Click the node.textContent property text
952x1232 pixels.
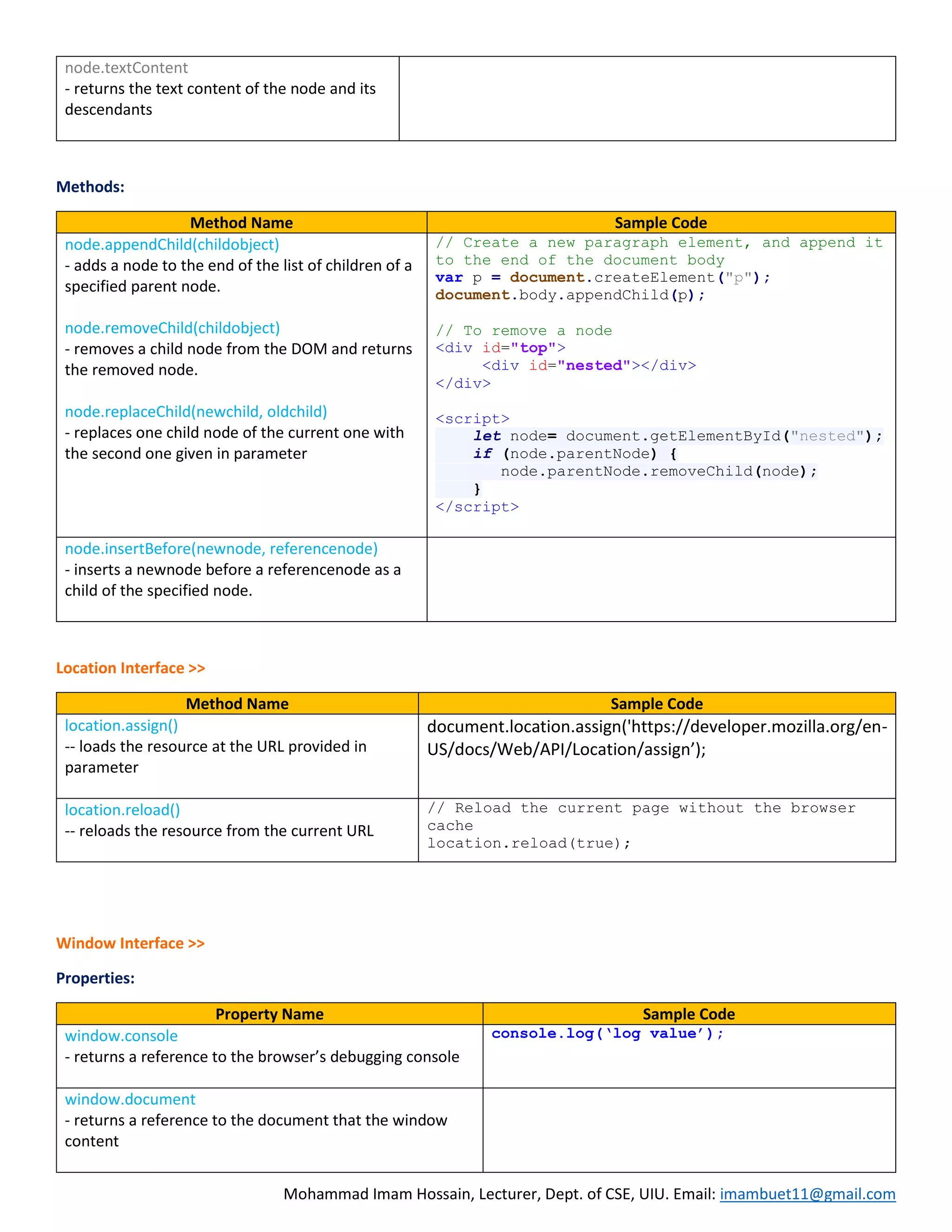click(x=126, y=68)
